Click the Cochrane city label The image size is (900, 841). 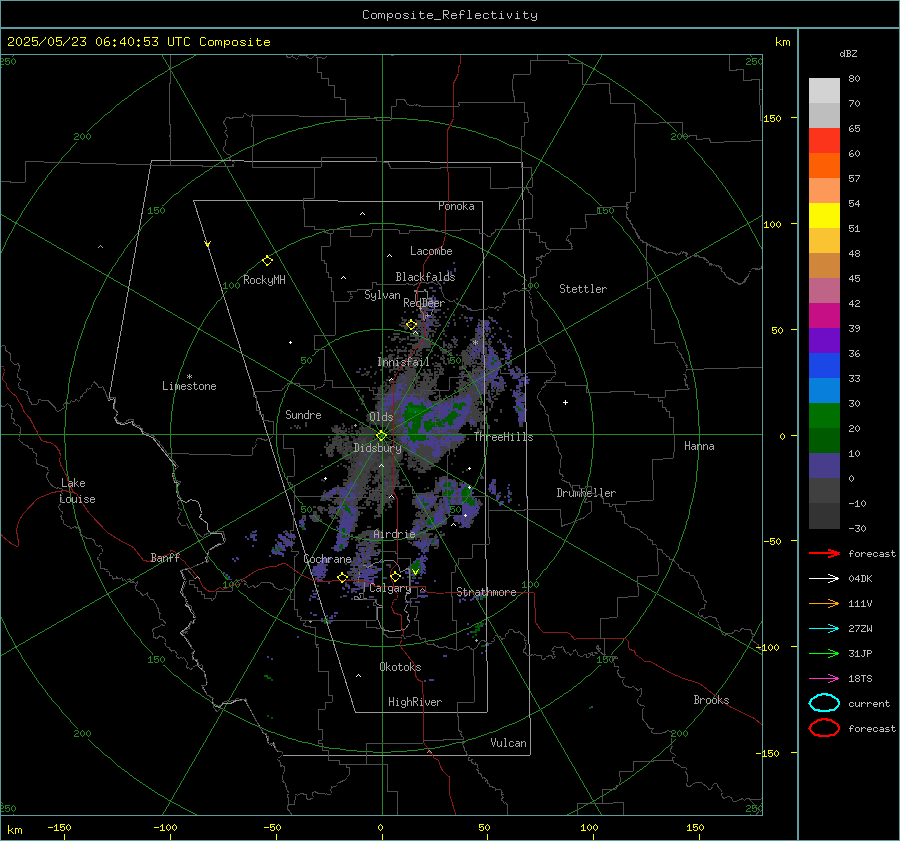(327, 559)
